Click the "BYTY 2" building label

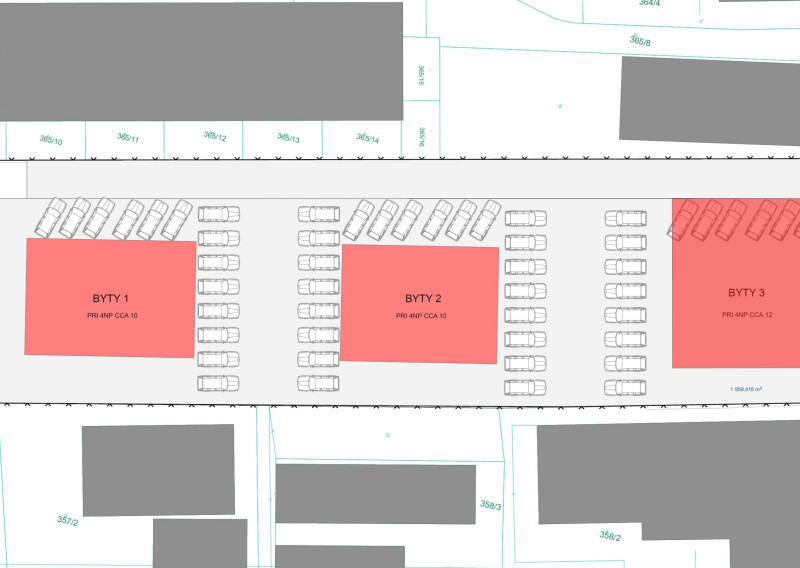[423, 299]
